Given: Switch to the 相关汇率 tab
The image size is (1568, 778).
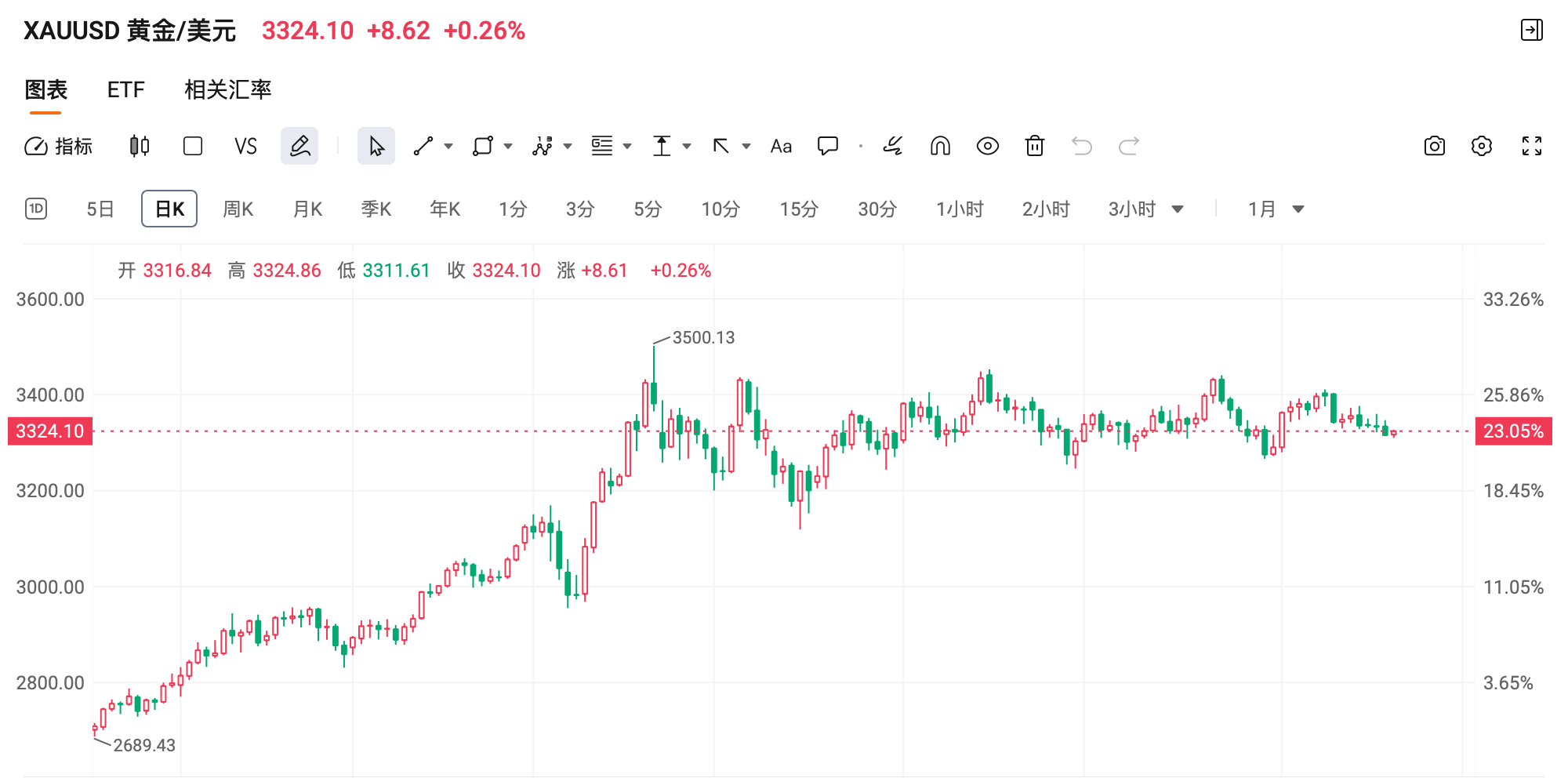Looking at the screenshot, I should [228, 90].
